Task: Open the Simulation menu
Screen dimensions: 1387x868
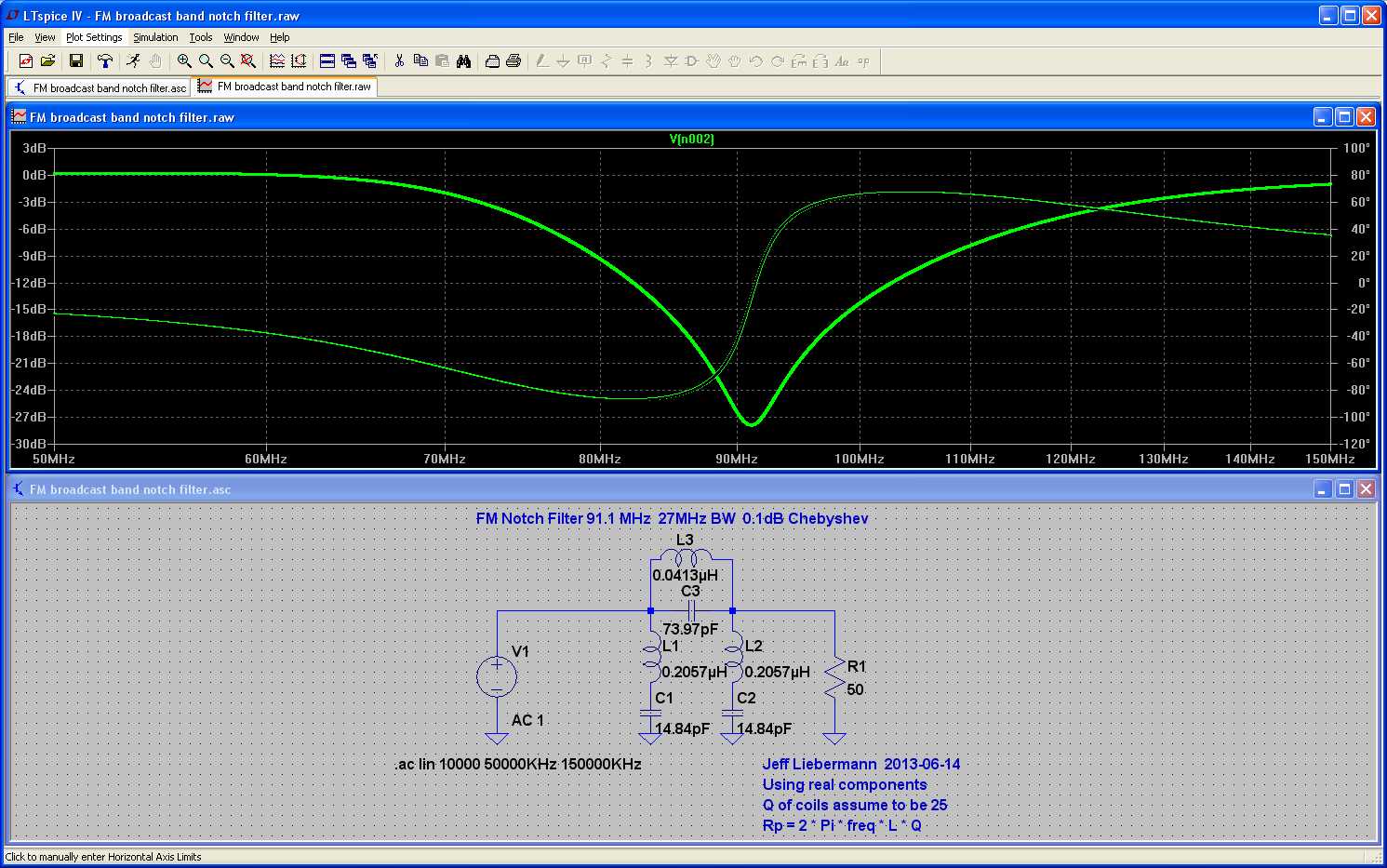Action: [155, 37]
